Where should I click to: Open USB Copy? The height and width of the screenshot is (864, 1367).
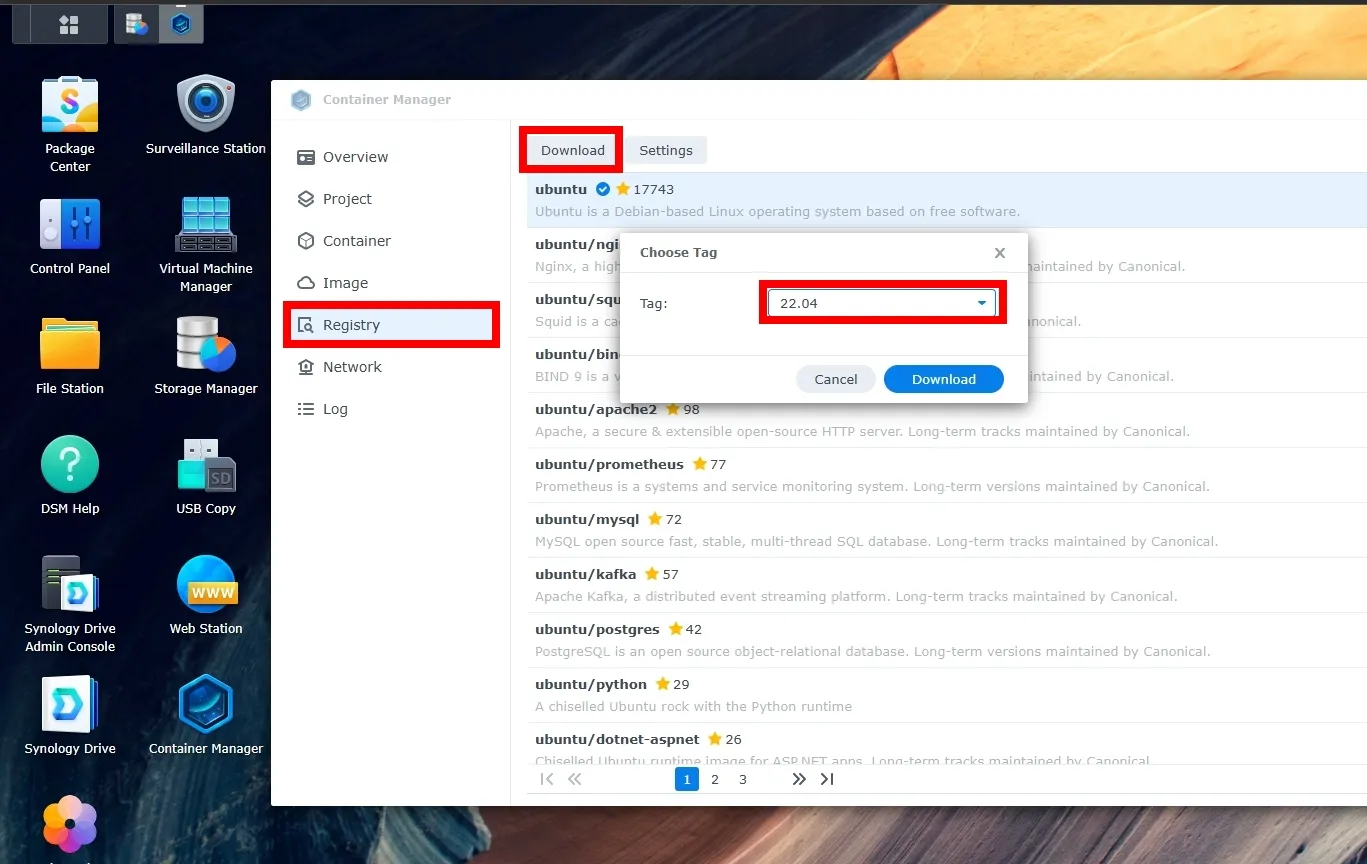pos(204,467)
